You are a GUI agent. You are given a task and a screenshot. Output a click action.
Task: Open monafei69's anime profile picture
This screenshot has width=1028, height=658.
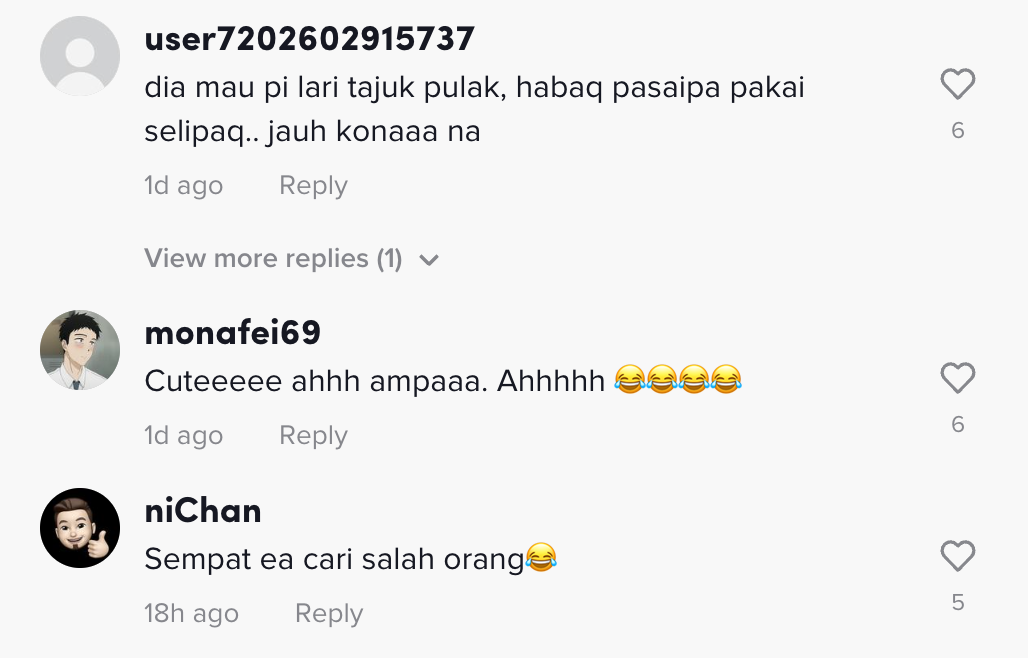pyautogui.click(x=80, y=350)
